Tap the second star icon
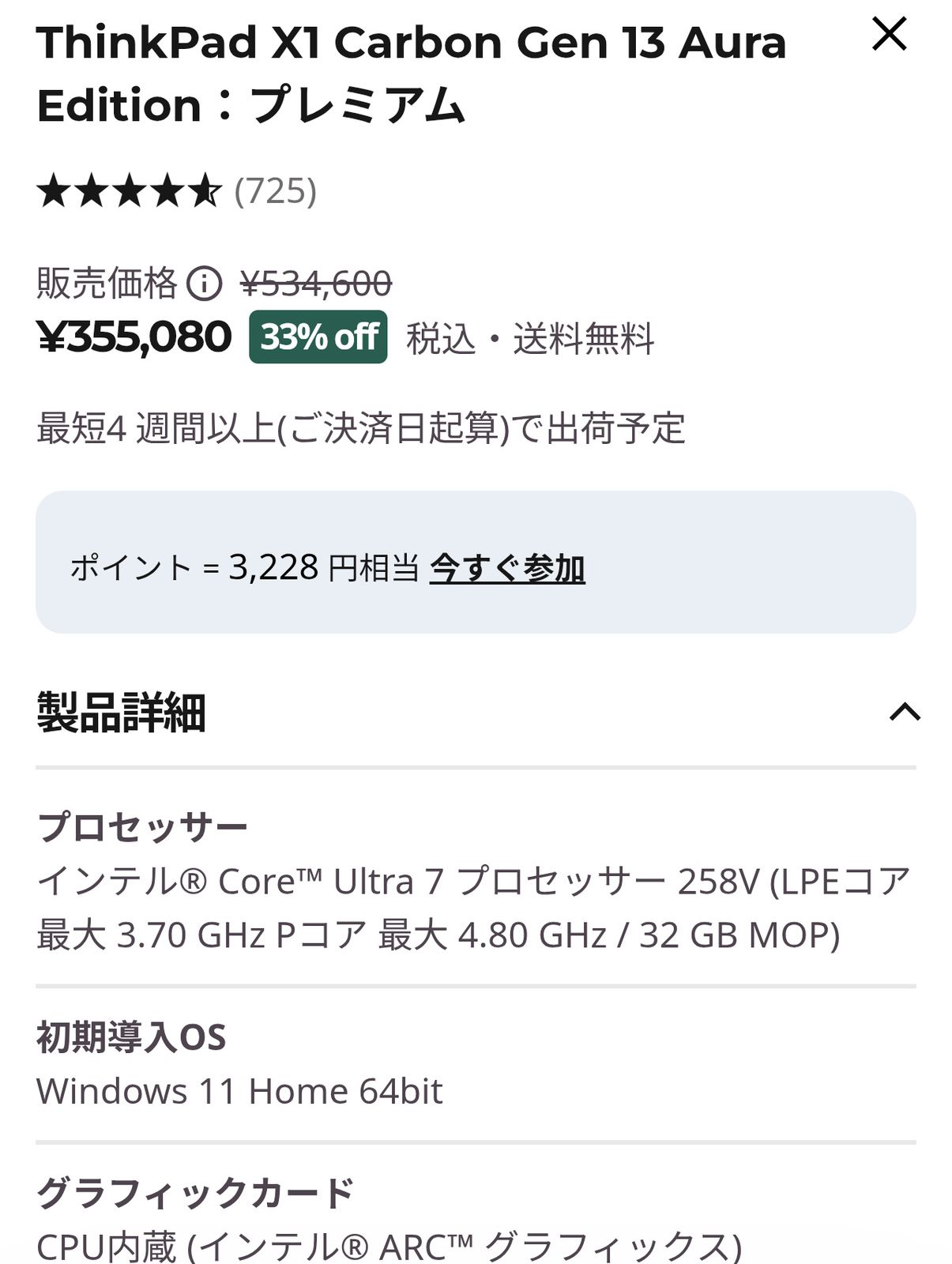Image resolution: width=952 pixels, height=1264 pixels. (92, 190)
